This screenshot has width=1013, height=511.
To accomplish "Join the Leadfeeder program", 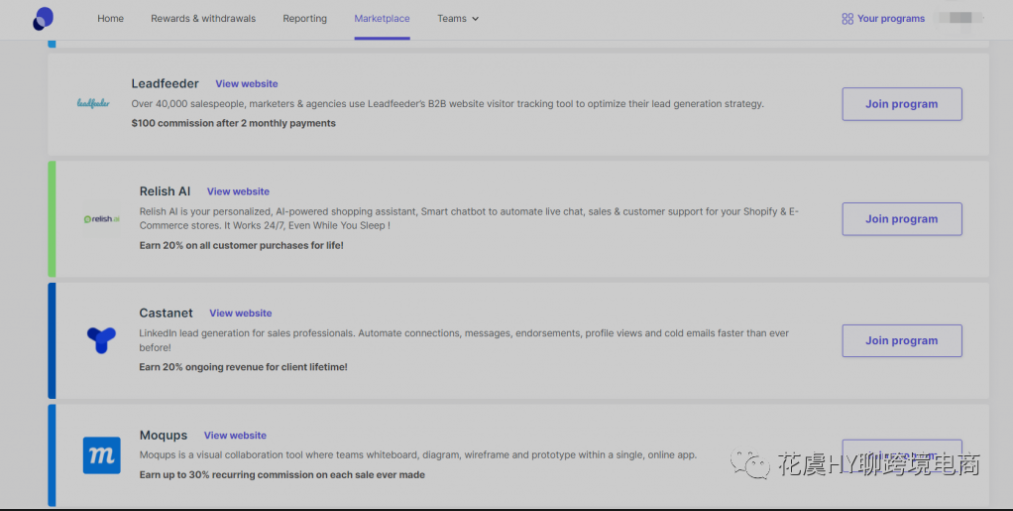I will [x=901, y=104].
